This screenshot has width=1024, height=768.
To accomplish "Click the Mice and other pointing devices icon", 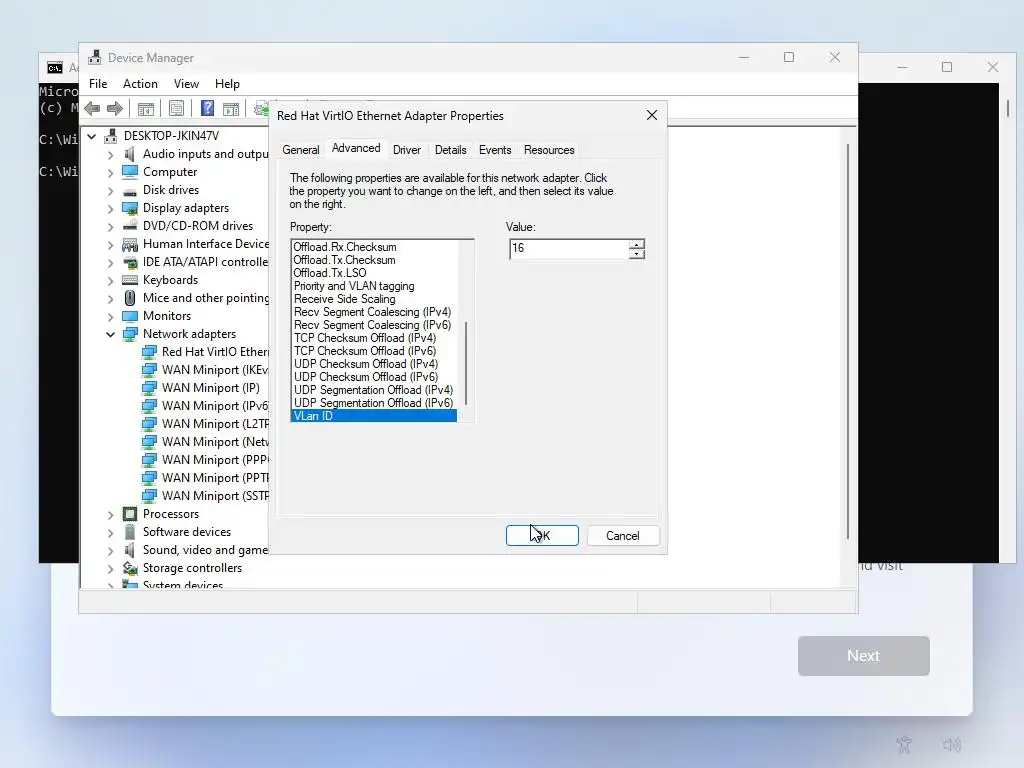I will point(130,298).
